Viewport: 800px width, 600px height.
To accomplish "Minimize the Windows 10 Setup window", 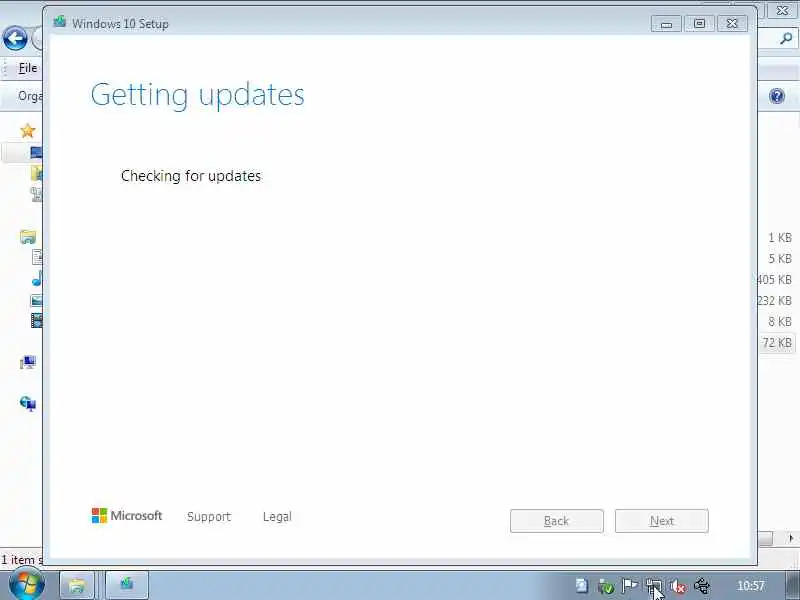I will pyautogui.click(x=666, y=24).
